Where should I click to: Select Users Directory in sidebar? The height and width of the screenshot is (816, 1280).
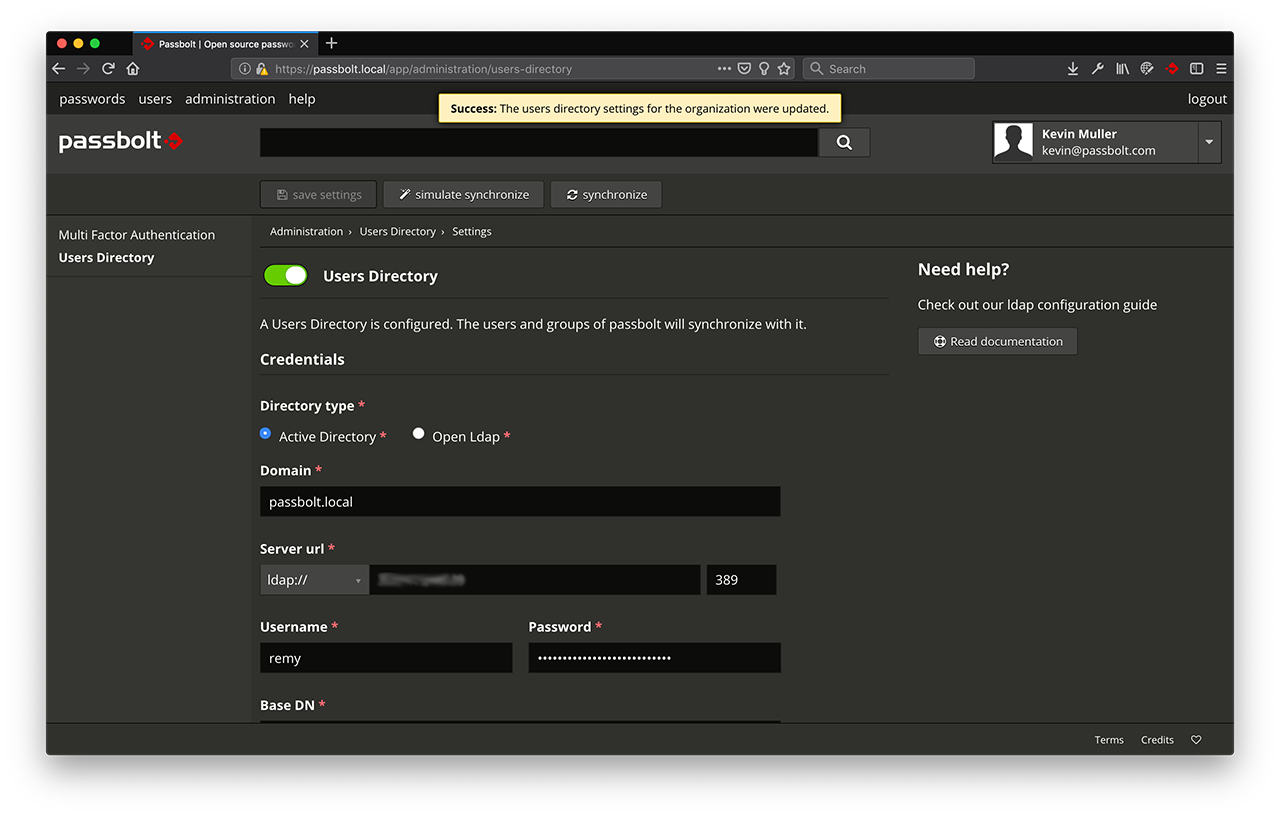(106, 257)
